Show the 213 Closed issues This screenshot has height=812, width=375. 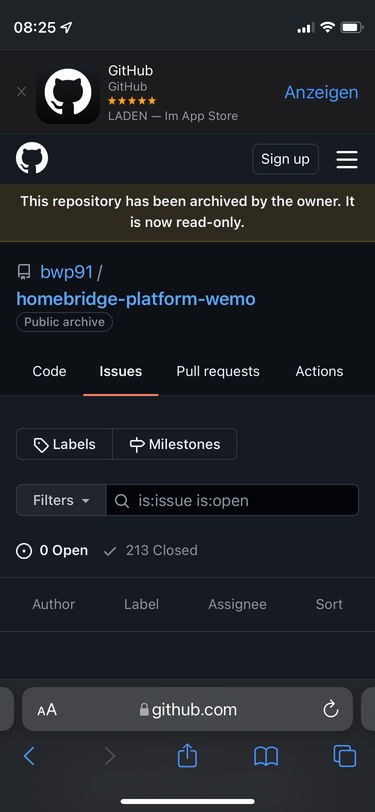click(151, 550)
